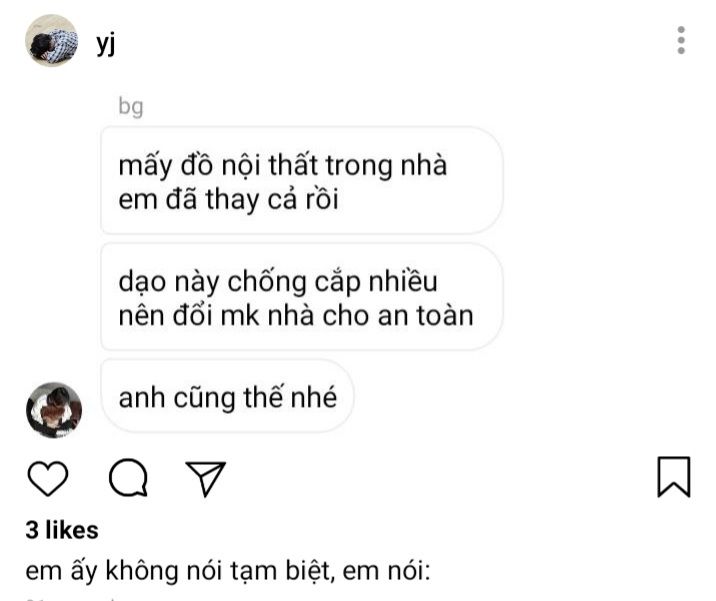Click the text "nên đổi mk nhà cho an toàn"
The image size is (716, 601).
tap(296, 316)
